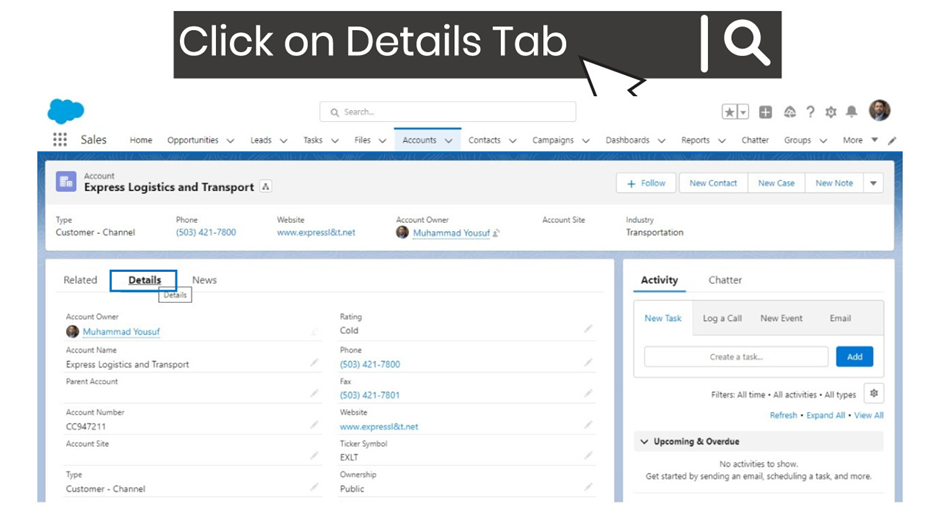The height and width of the screenshot is (529, 940).
Task: Open the Setup gear icon
Action: [831, 112]
